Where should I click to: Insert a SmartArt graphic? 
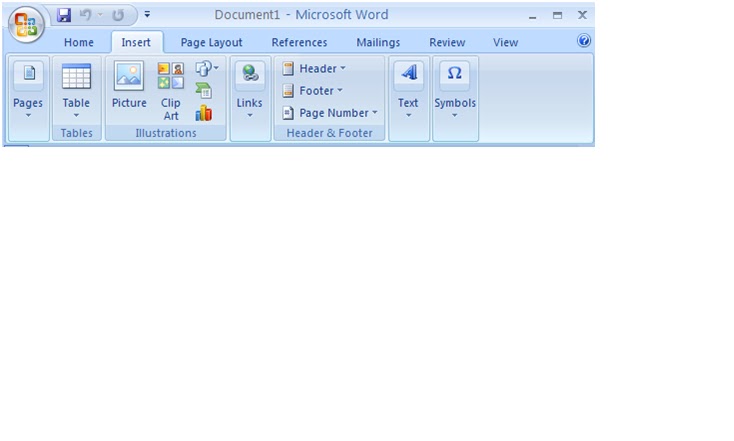(204, 90)
